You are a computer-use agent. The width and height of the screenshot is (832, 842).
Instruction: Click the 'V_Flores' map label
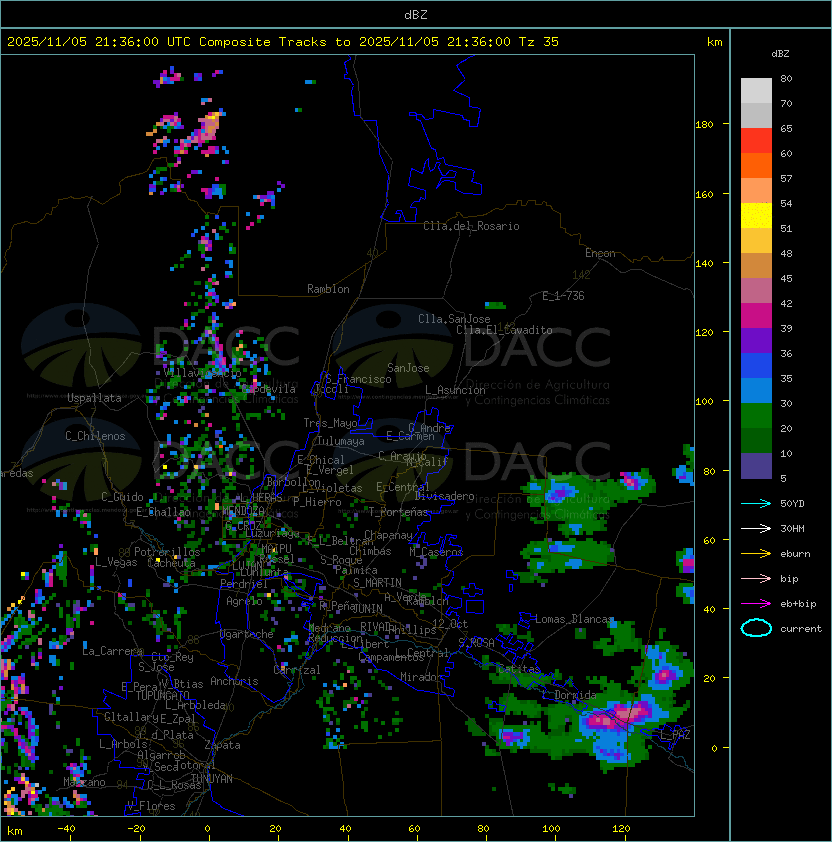pyautogui.click(x=151, y=806)
